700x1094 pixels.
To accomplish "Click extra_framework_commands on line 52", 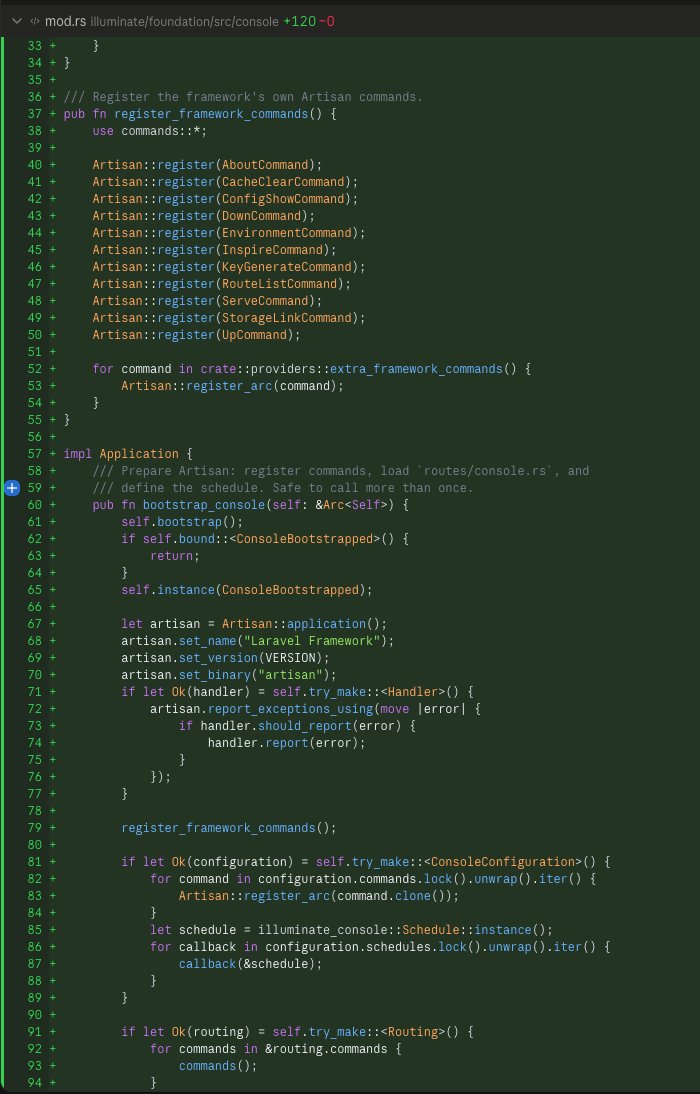I will [x=415, y=368].
